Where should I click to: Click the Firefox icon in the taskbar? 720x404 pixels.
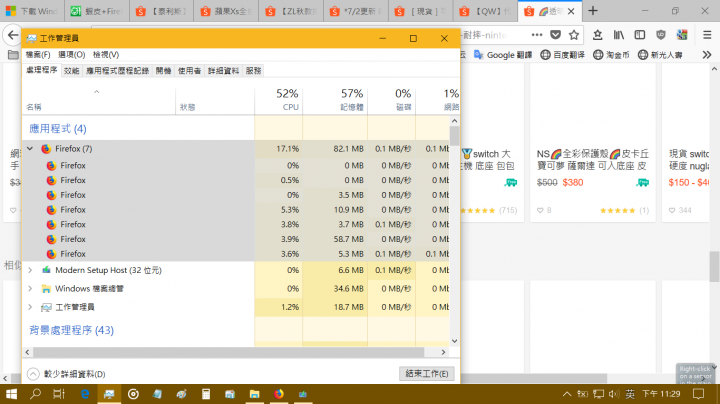coord(279,394)
